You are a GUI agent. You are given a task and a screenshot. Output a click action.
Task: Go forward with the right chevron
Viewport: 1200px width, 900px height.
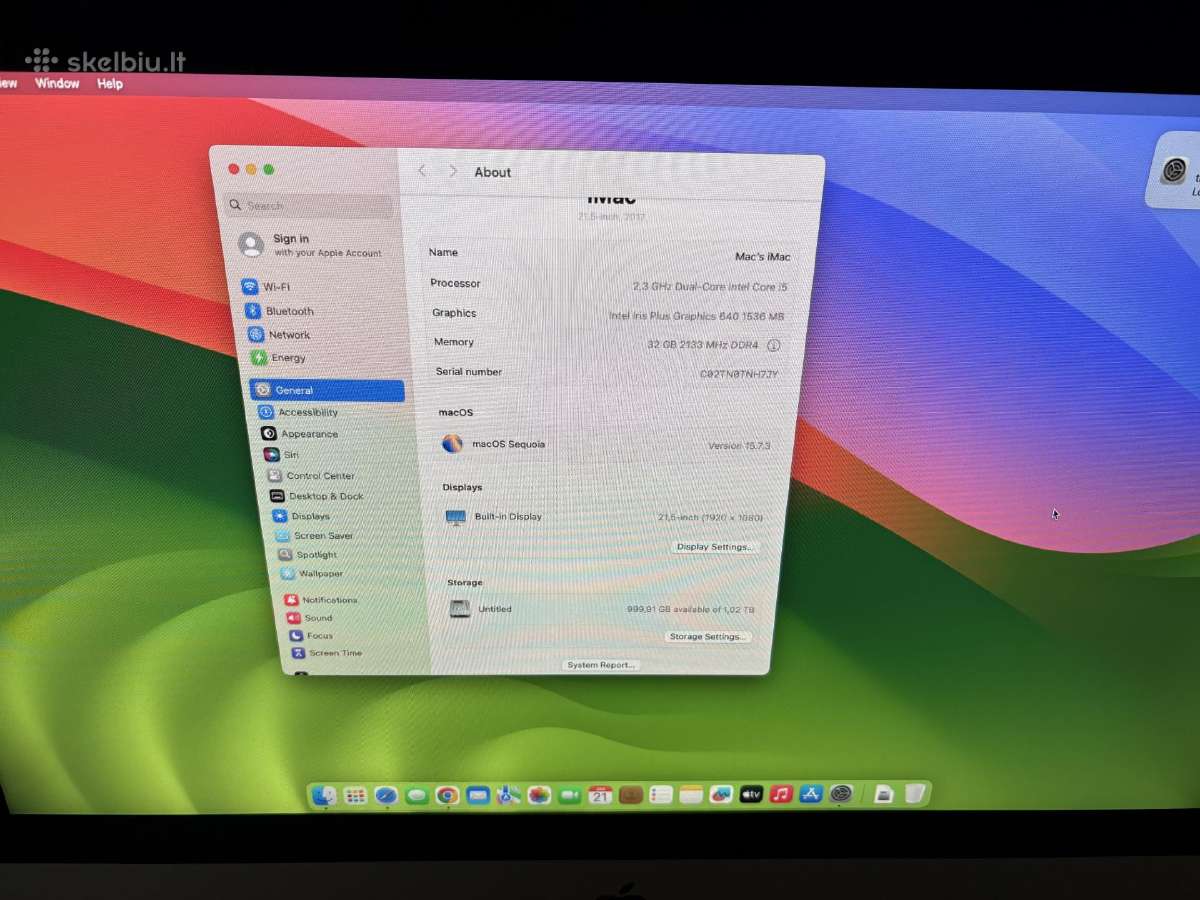[452, 171]
